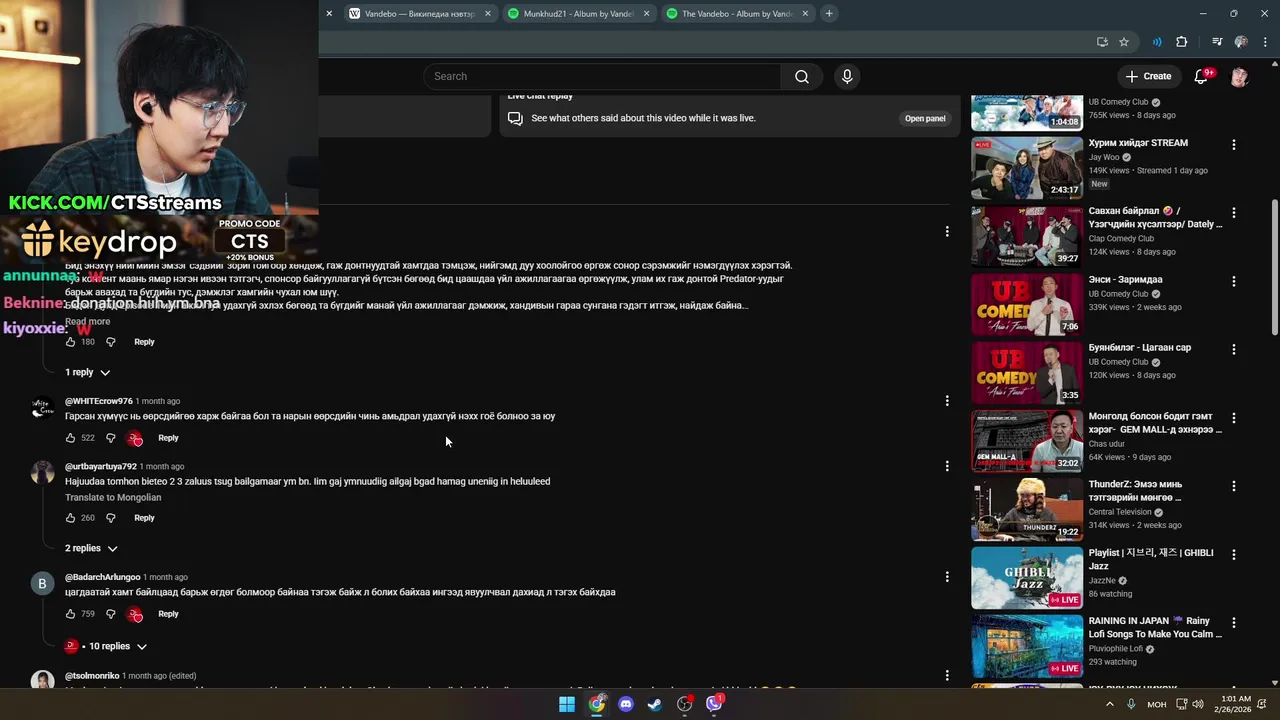Screen dimensions: 1280x720
Task: Click the Create button
Action: [x=1148, y=77]
